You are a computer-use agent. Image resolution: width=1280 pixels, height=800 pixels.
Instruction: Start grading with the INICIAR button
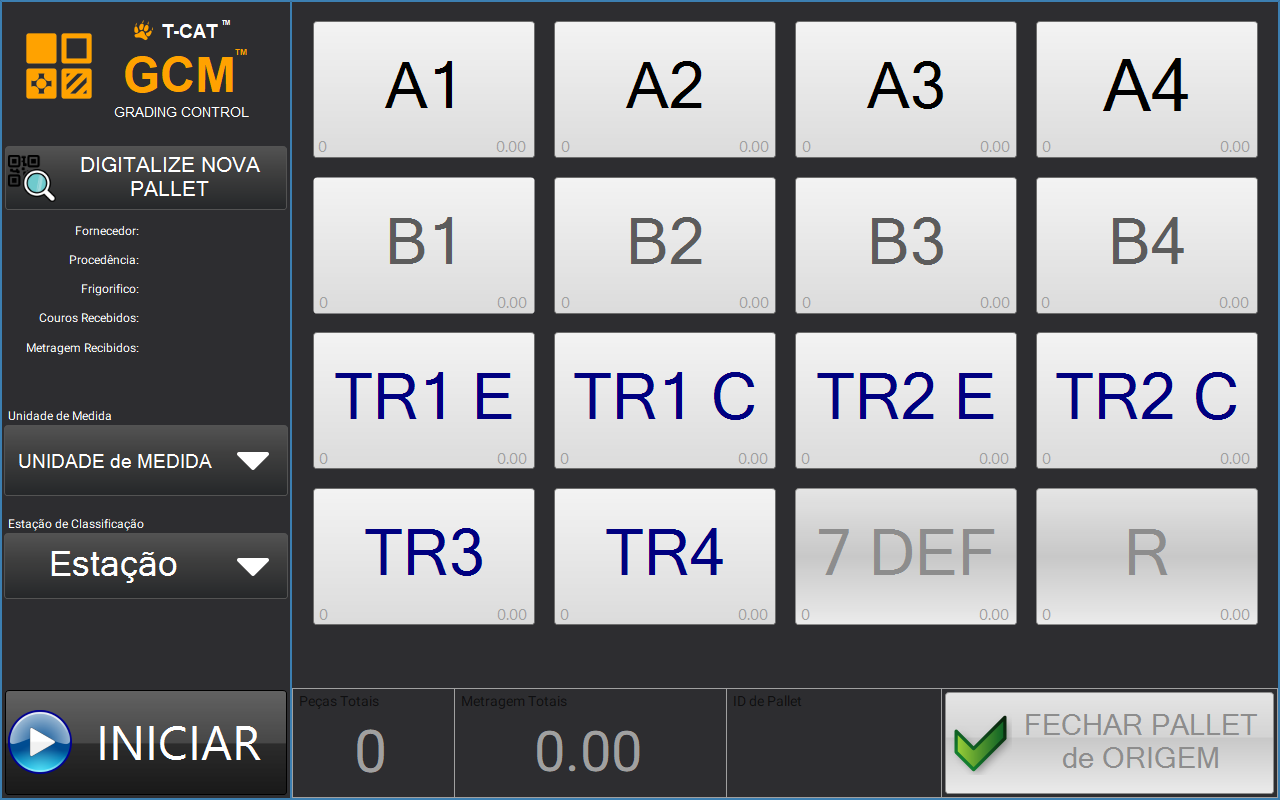(146, 743)
